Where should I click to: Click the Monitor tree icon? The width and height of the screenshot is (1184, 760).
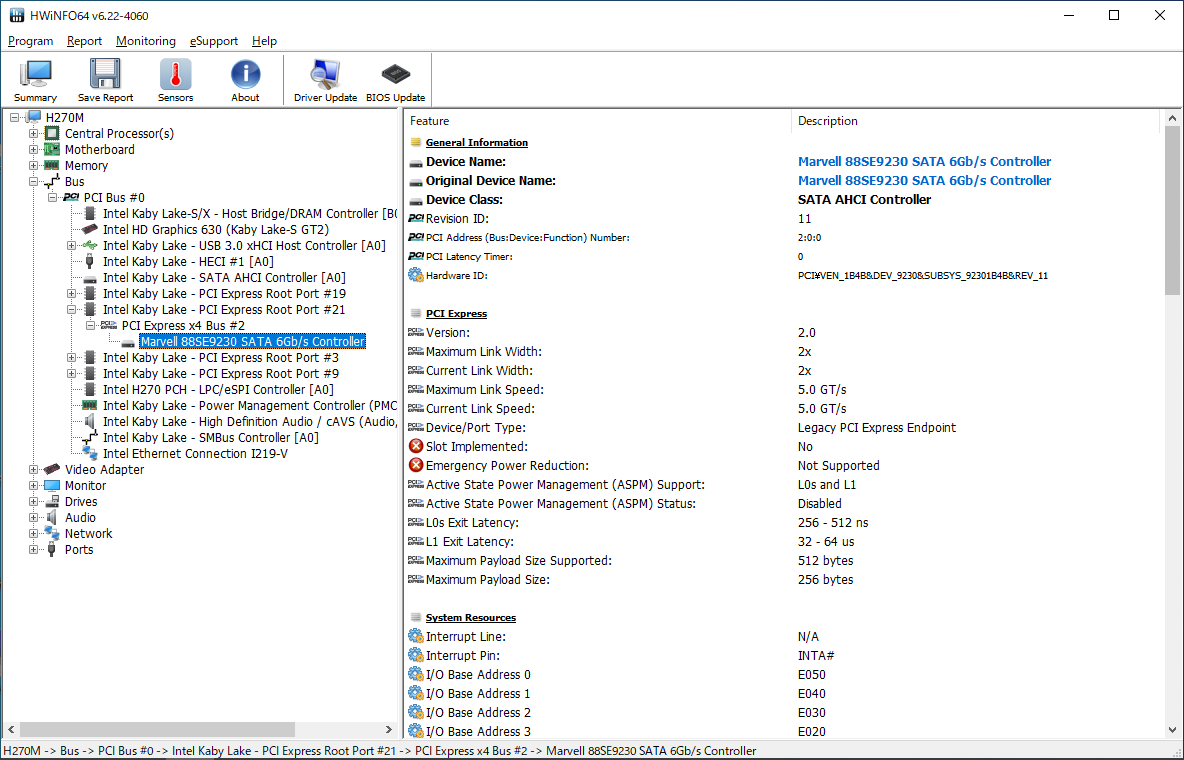coord(52,485)
